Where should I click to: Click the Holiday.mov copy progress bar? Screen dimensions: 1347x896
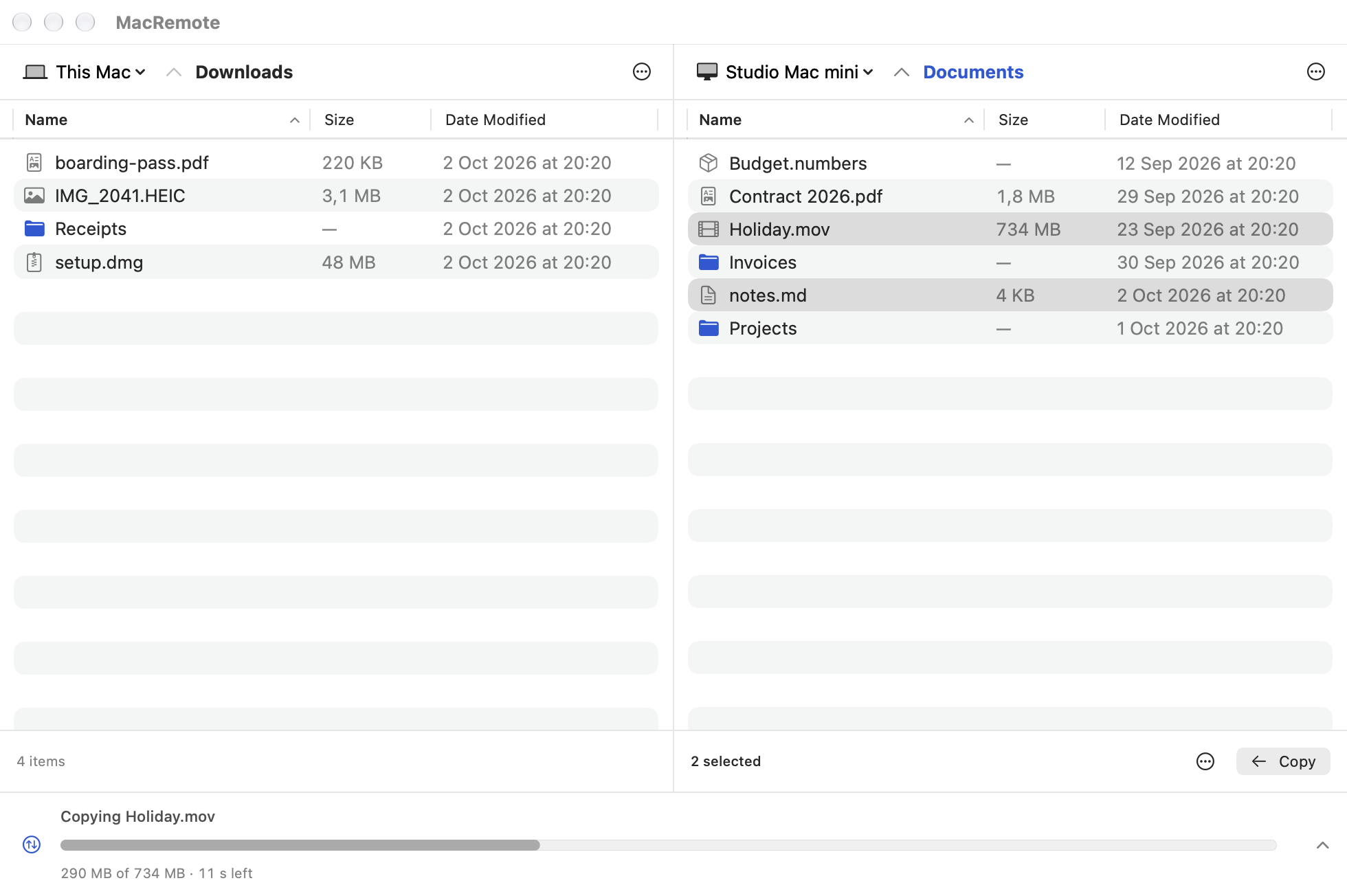tap(668, 845)
